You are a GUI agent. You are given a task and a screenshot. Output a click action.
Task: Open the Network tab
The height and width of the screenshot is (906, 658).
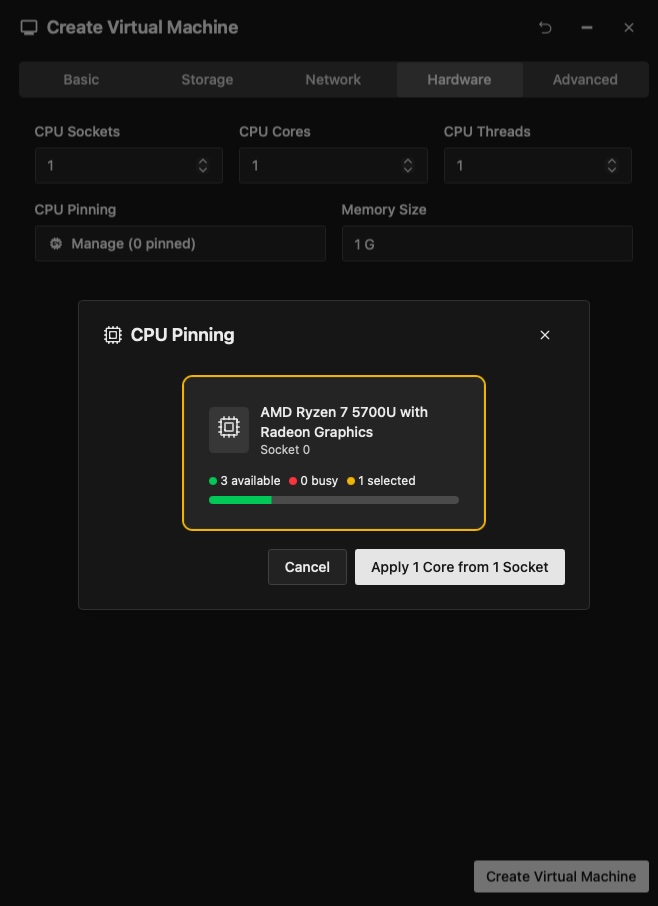tap(333, 80)
